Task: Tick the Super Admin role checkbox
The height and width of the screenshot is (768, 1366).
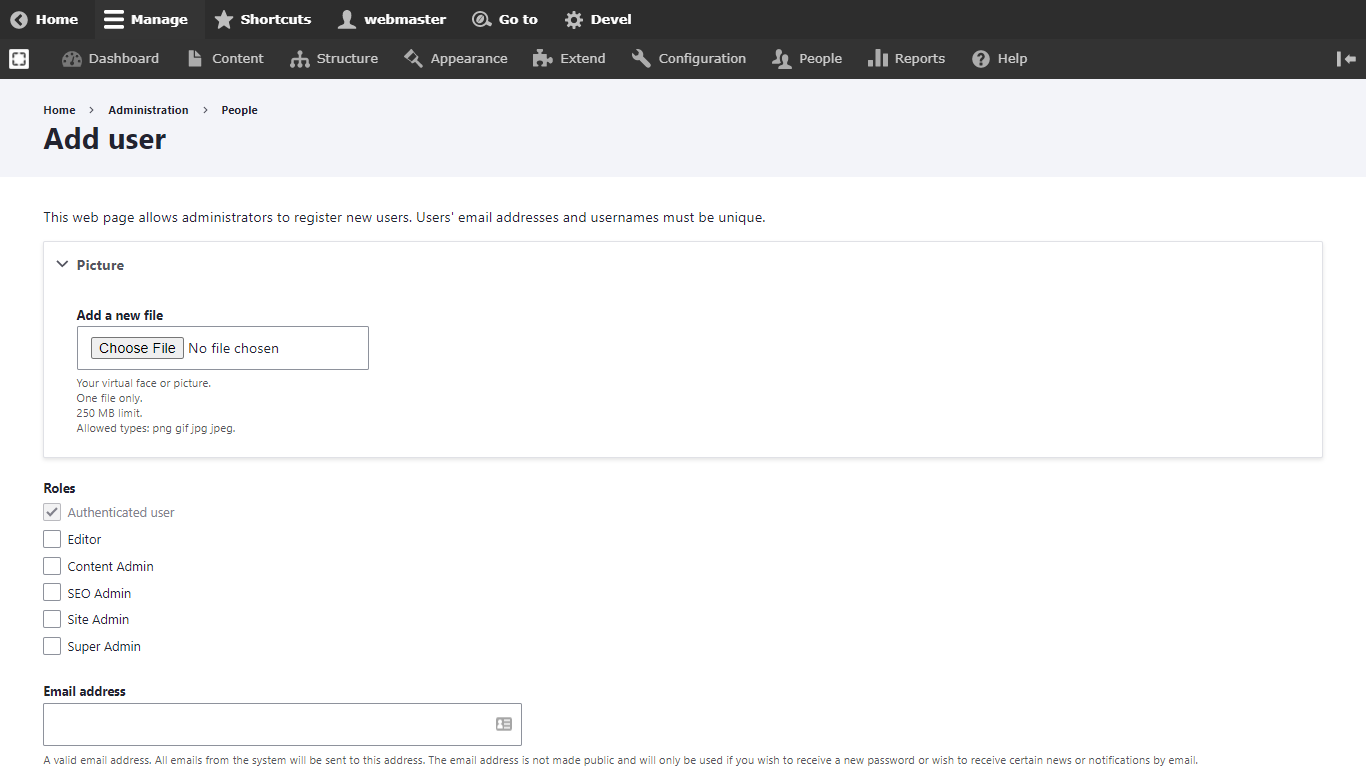Action: coord(52,646)
